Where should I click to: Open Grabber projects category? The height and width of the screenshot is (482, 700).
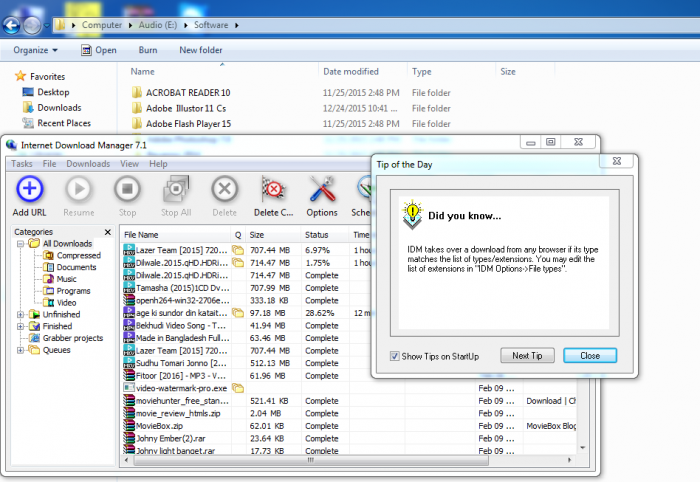point(73,338)
